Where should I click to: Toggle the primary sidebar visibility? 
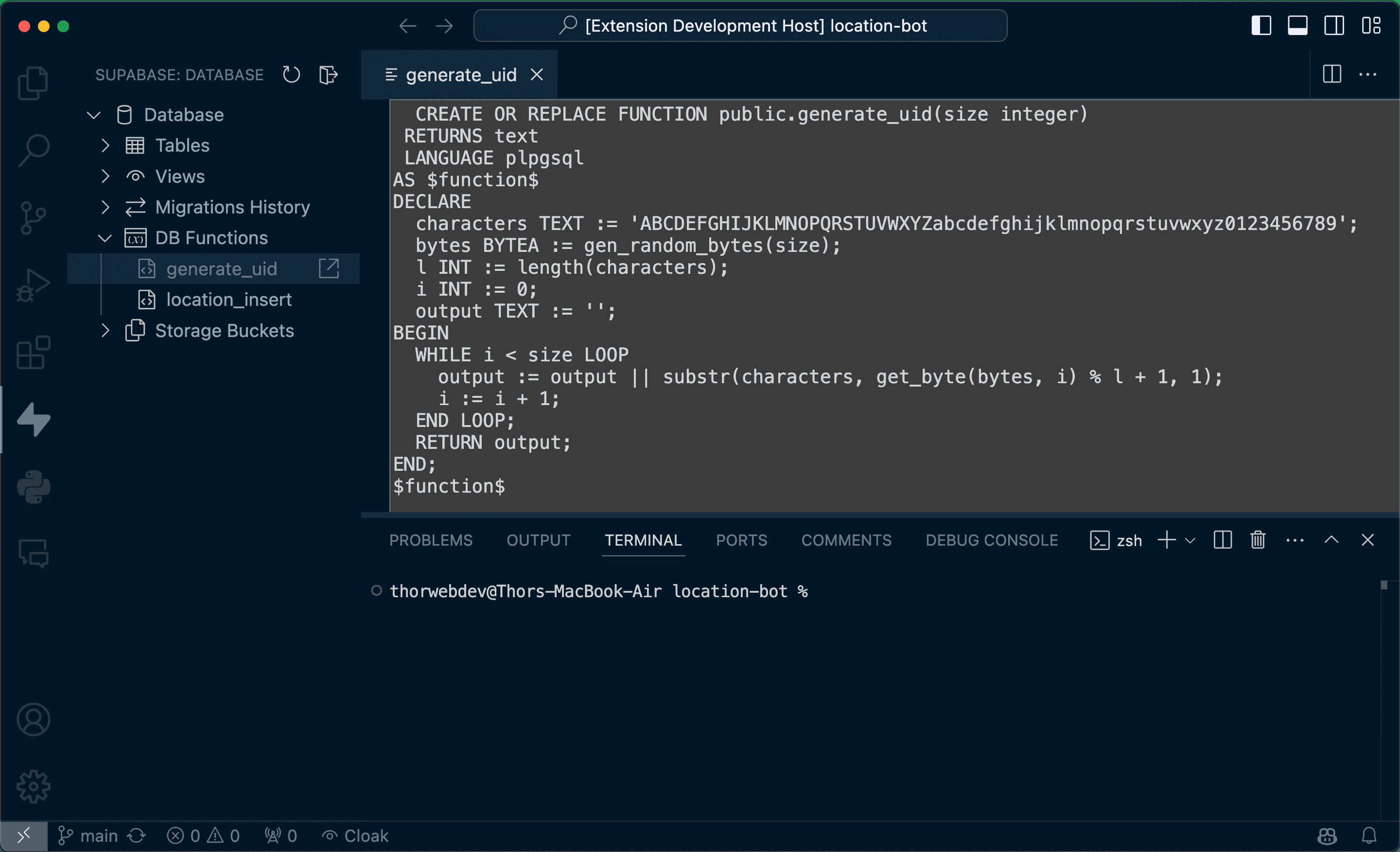pyautogui.click(x=1261, y=26)
